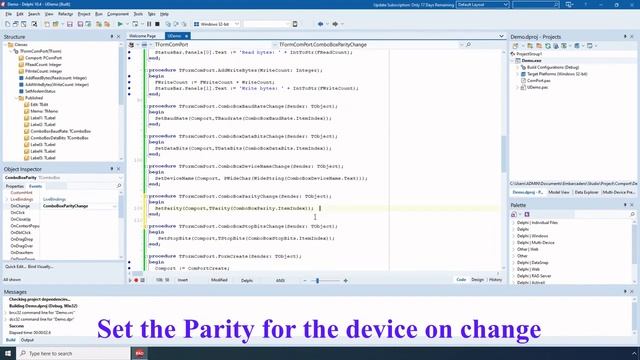Select SetModemStatus in Structure tree

pyautogui.click(x=40, y=91)
